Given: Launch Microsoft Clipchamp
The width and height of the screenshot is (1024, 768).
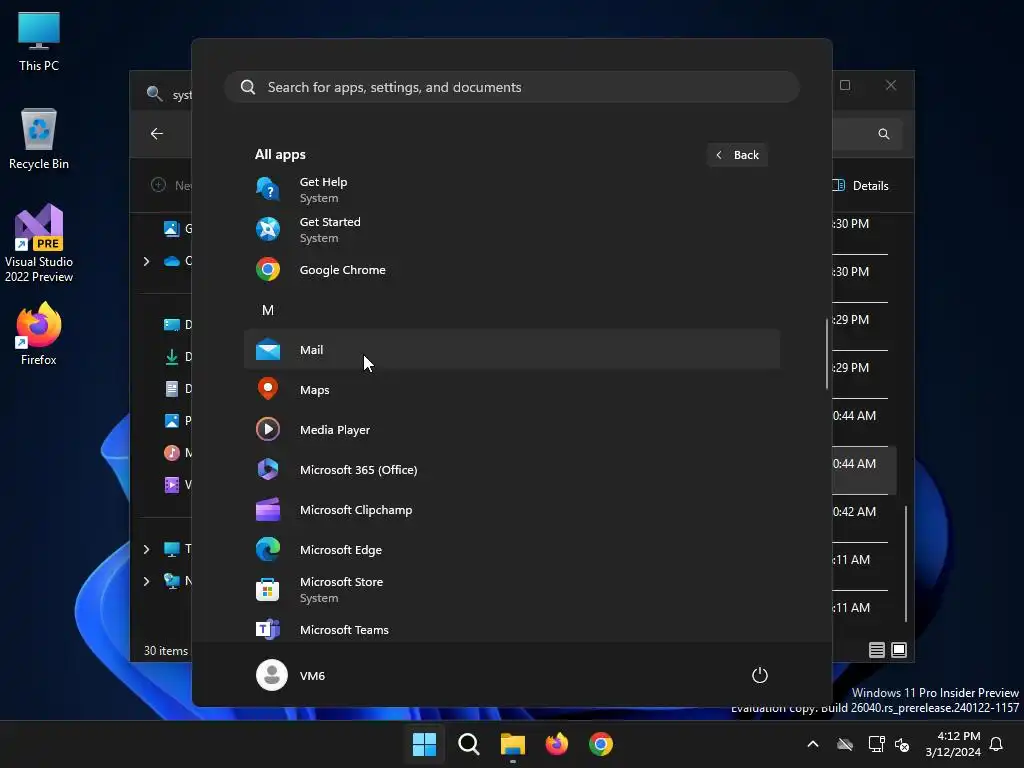Looking at the screenshot, I should 511,510.
